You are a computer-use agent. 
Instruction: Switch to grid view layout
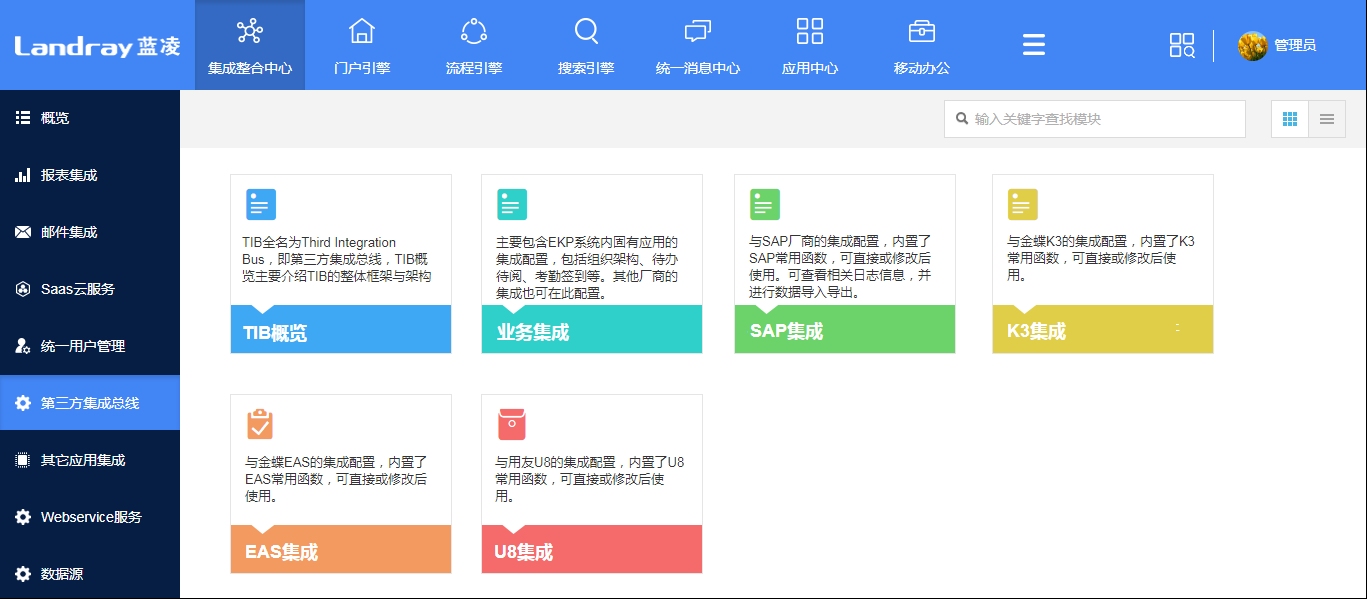[x=1290, y=119]
